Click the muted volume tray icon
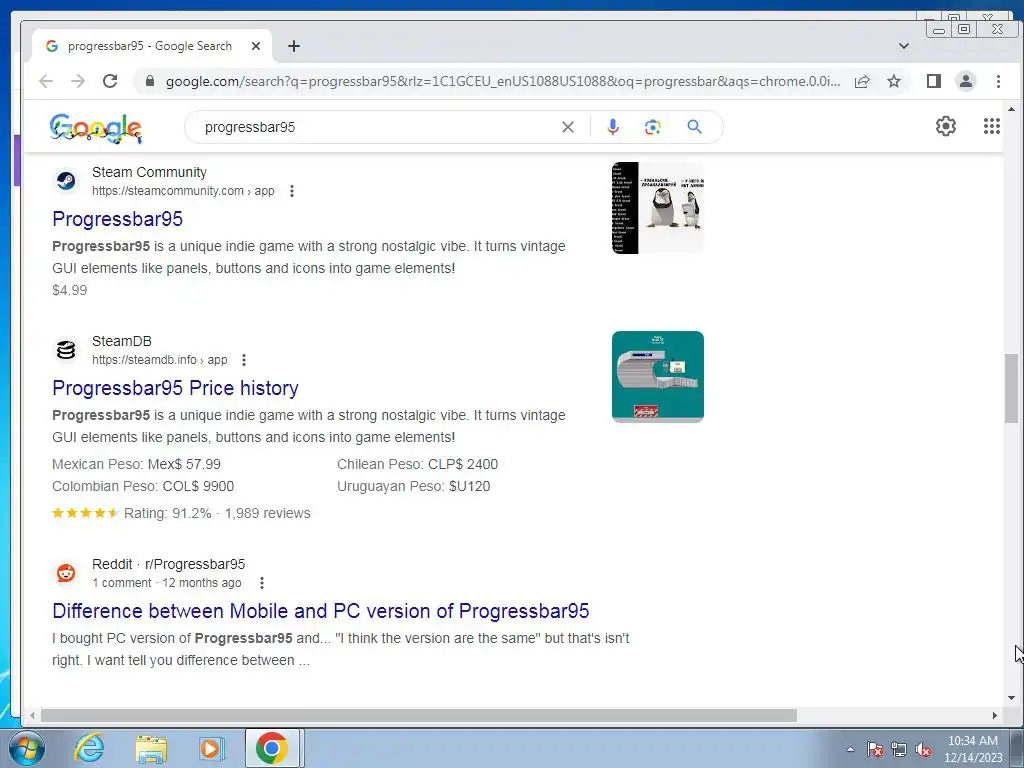The image size is (1024, 768). [x=923, y=750]
